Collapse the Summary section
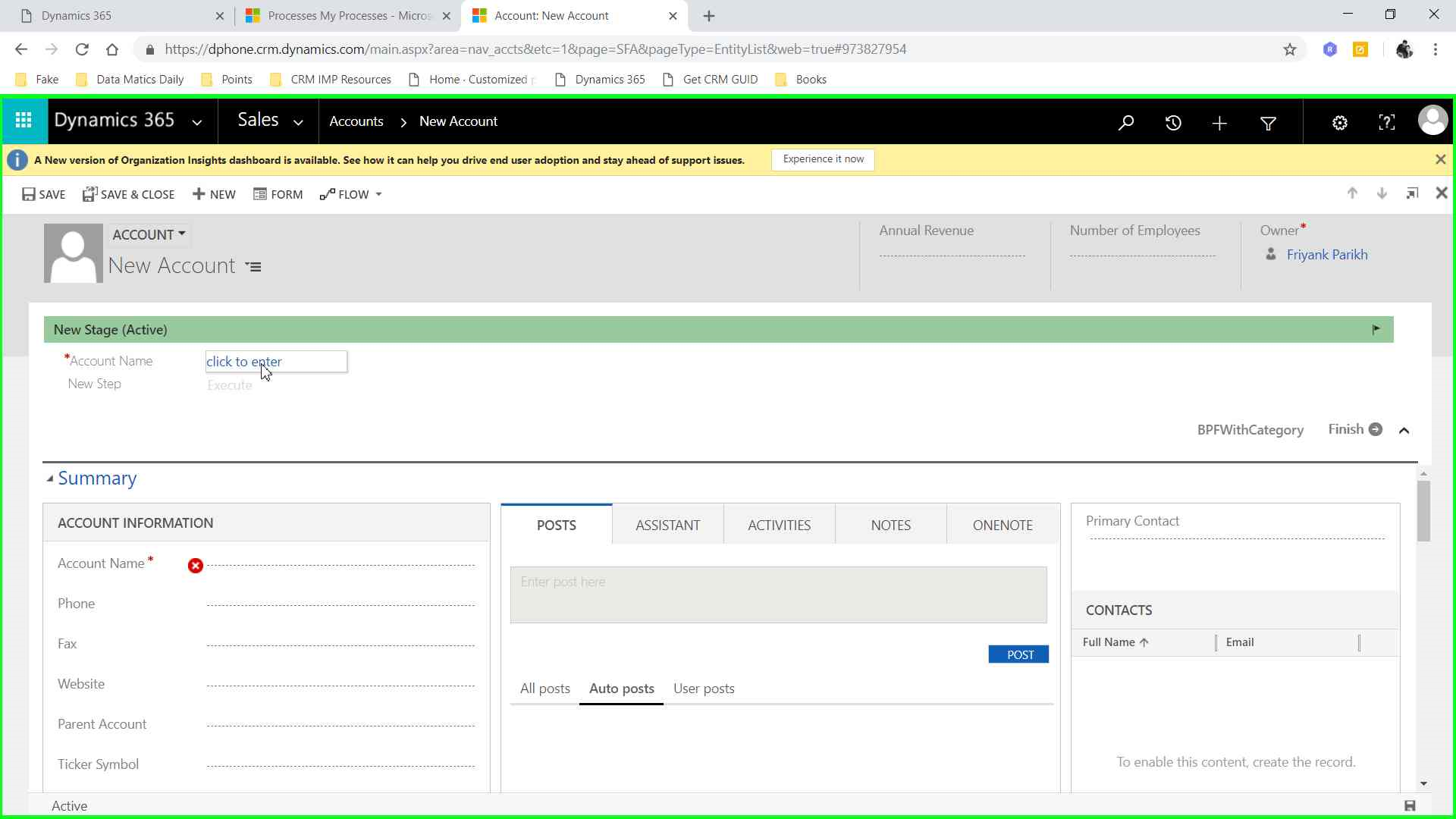Viewport: 1456px width, 819px height. tap(50, 479)
